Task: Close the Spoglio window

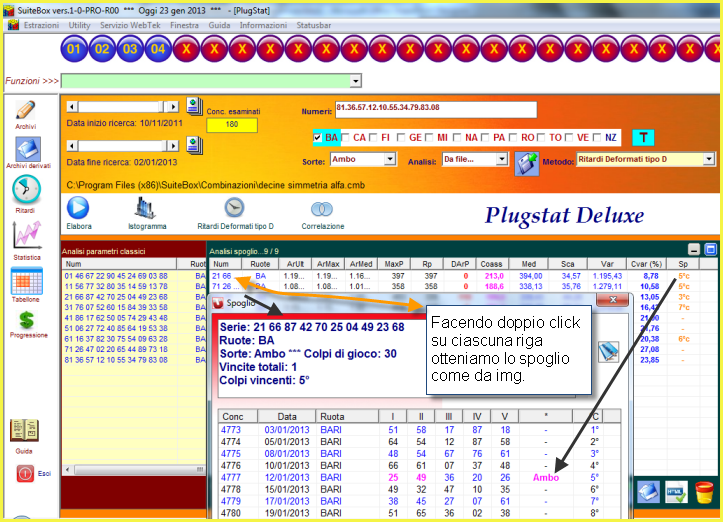Action: pyautogui.click(x=612, y=300)
